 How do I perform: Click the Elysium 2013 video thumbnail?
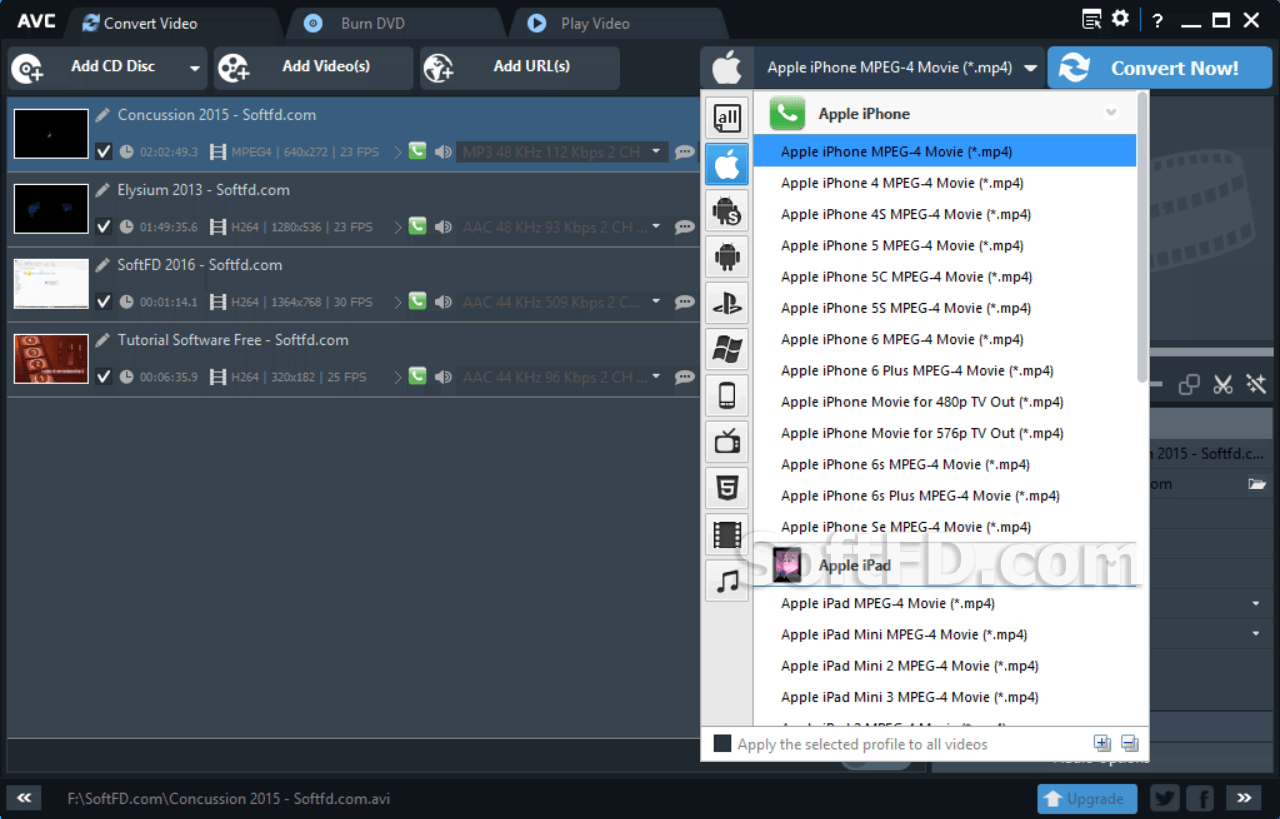point(51,209)
